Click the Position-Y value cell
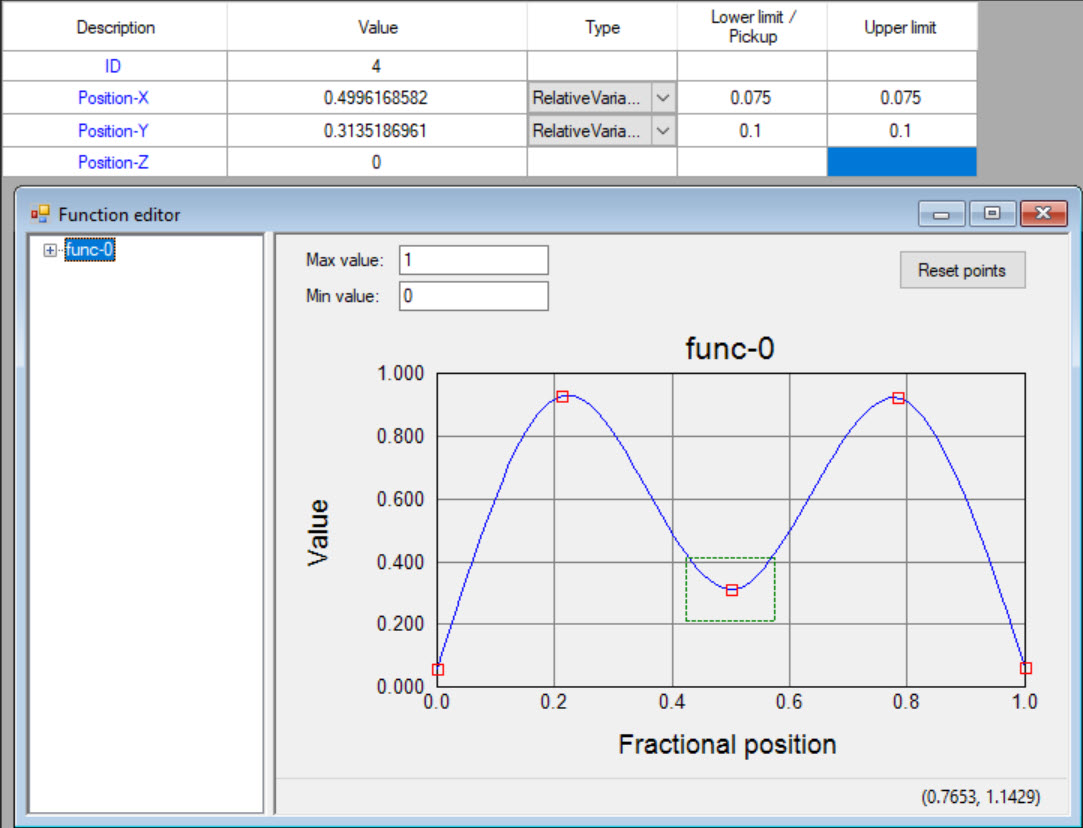 click(376, 131)
